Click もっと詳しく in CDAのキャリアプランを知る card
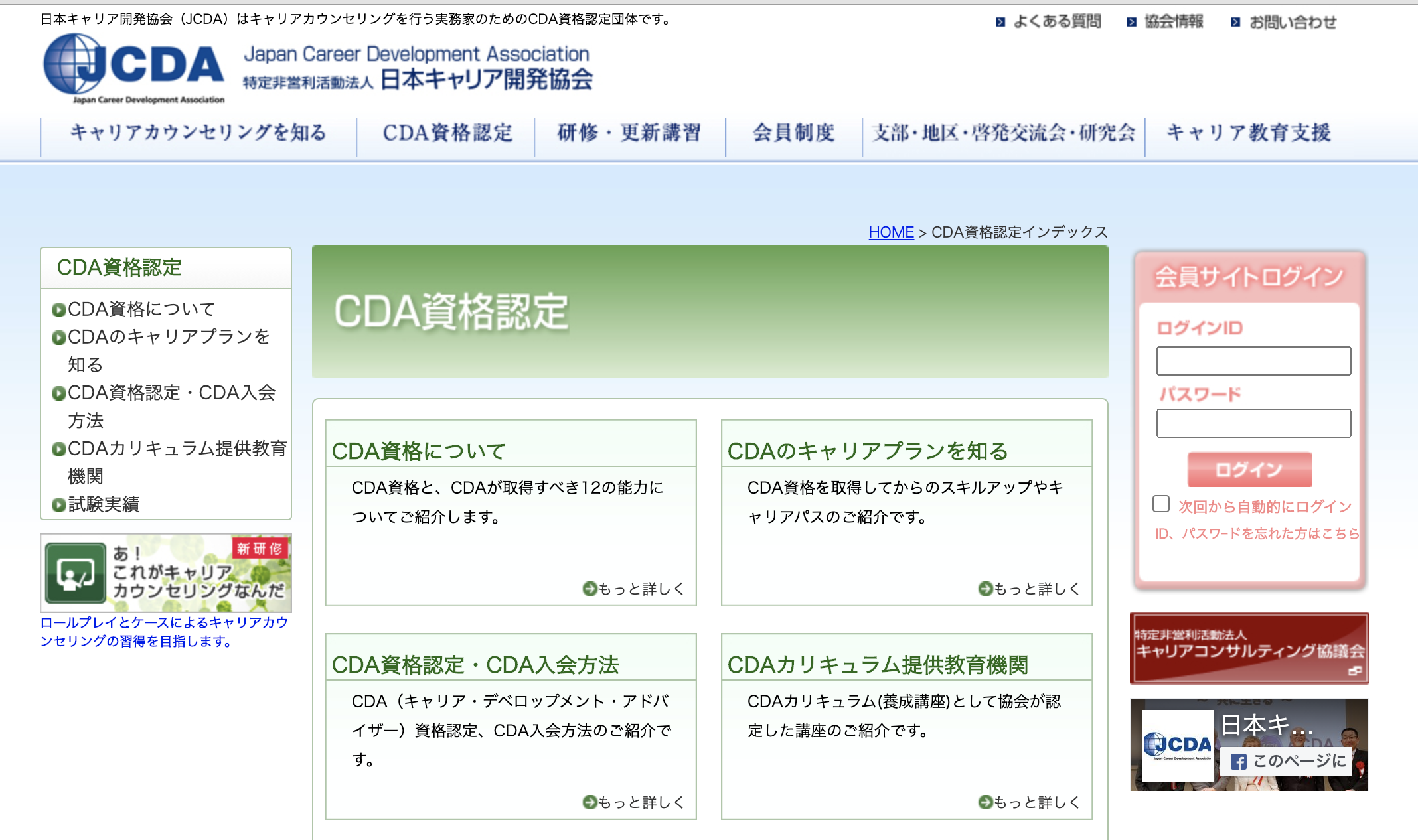Screen dimensions: 1418x840 tap(1037, 589)
